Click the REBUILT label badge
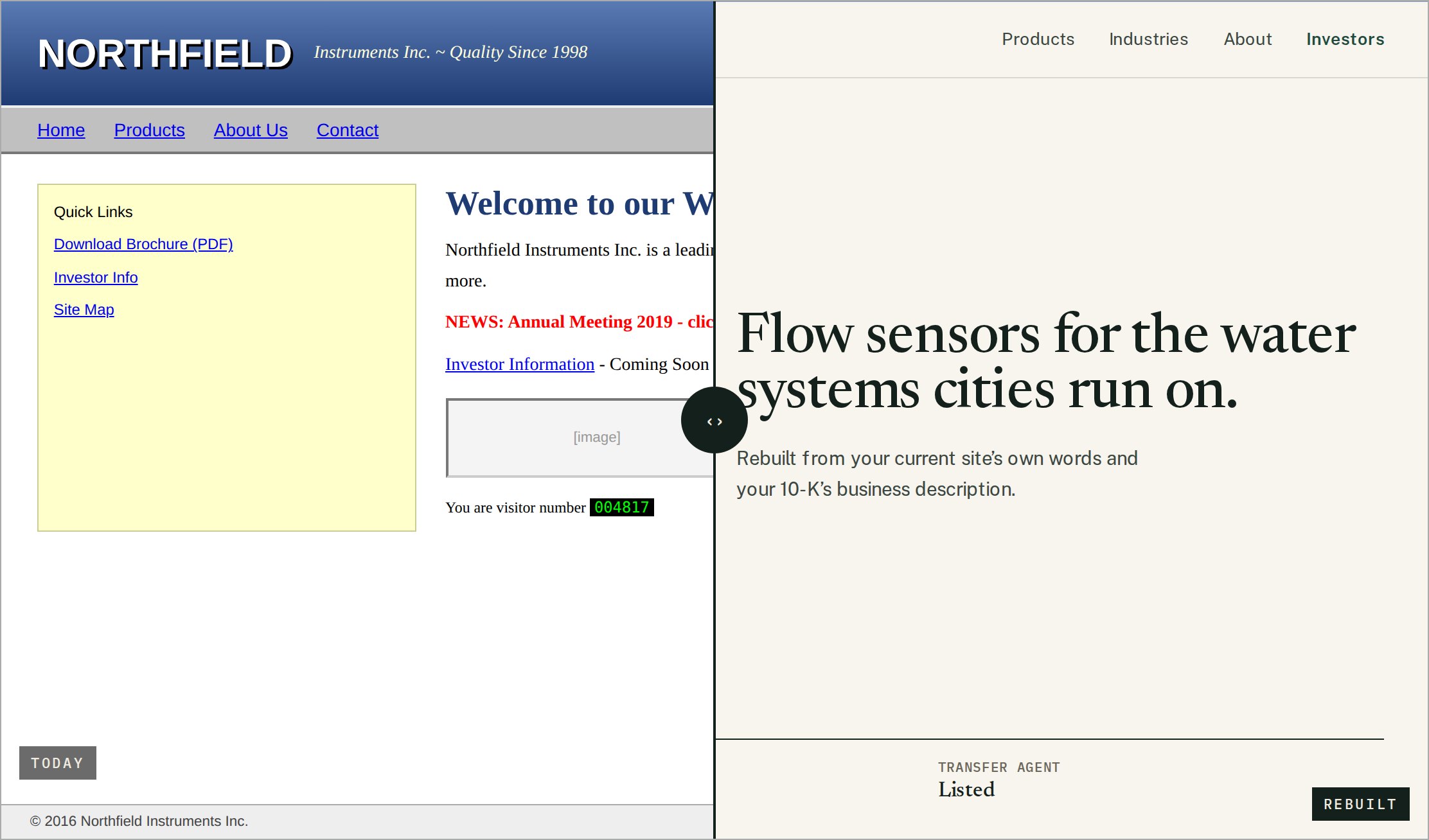The width and height of the screenshot is (1429, 840). point(1360,804)
